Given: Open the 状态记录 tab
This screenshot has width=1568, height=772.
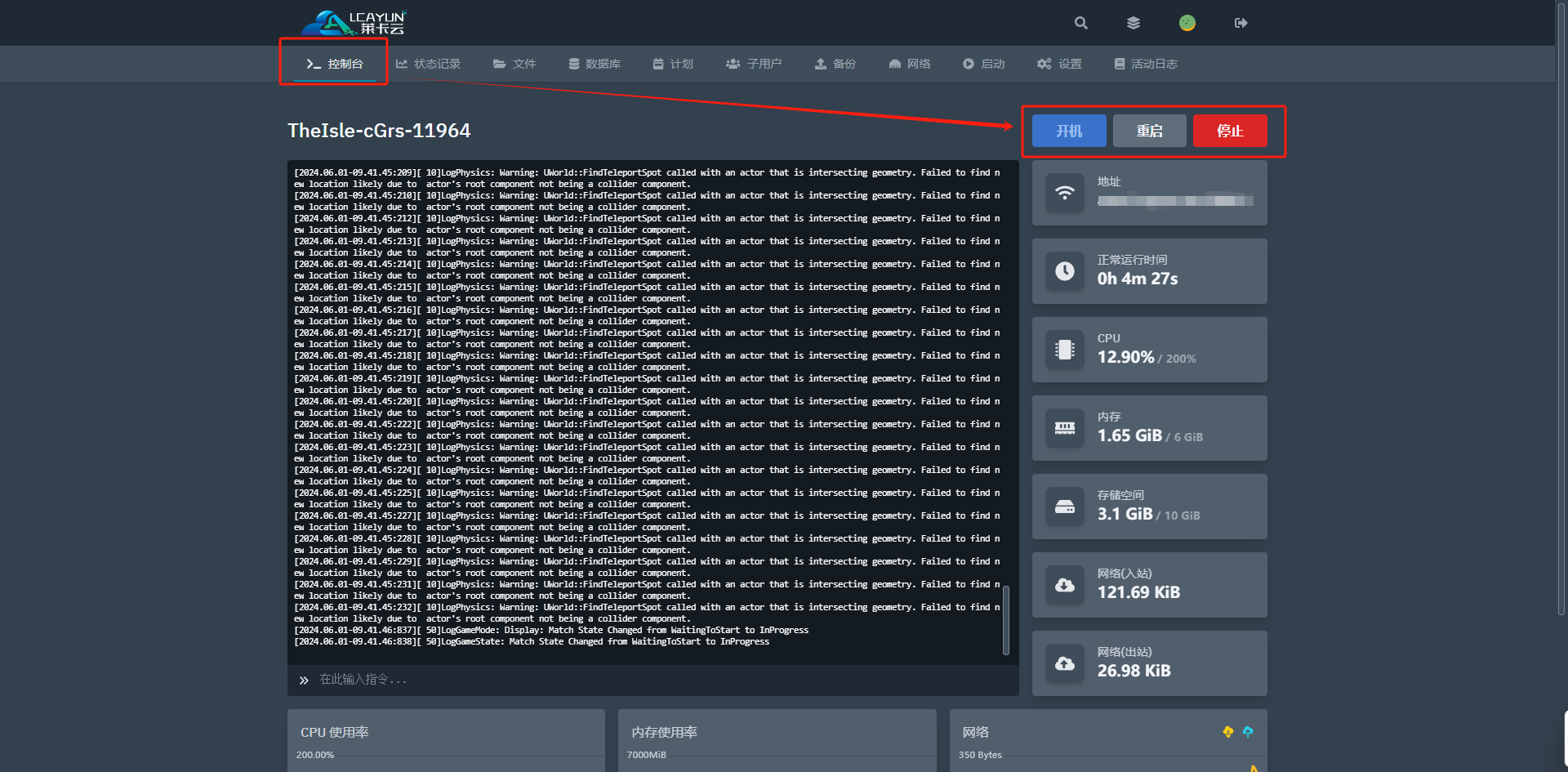Looking at the screenshot, I should (x=428, y=64).
